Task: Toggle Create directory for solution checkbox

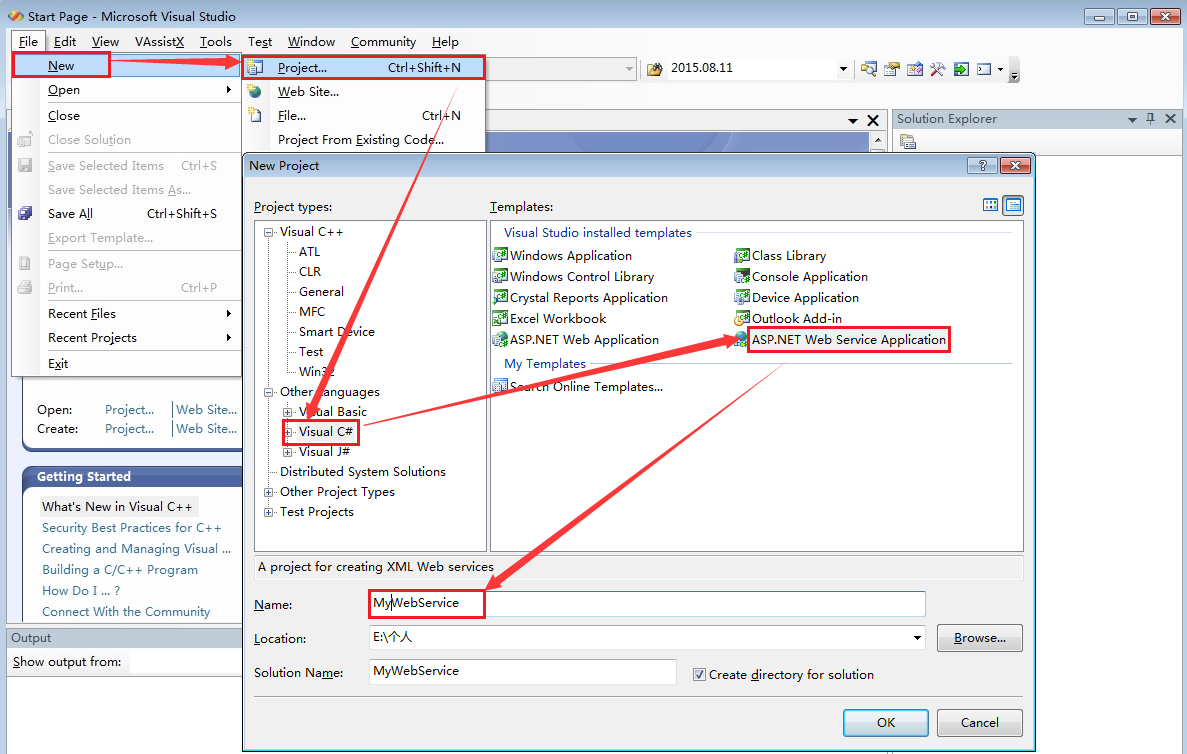Action: tap(699, 675)
